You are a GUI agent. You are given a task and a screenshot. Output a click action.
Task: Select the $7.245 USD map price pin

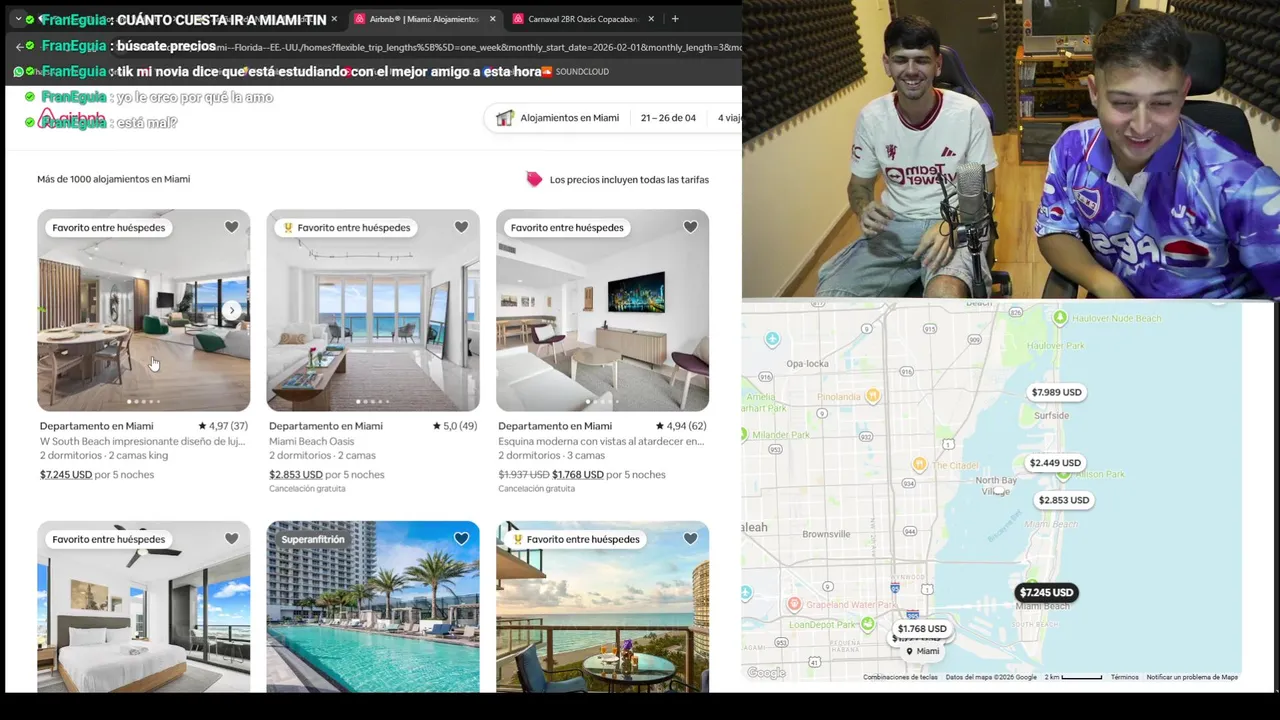click(1046, 592)
